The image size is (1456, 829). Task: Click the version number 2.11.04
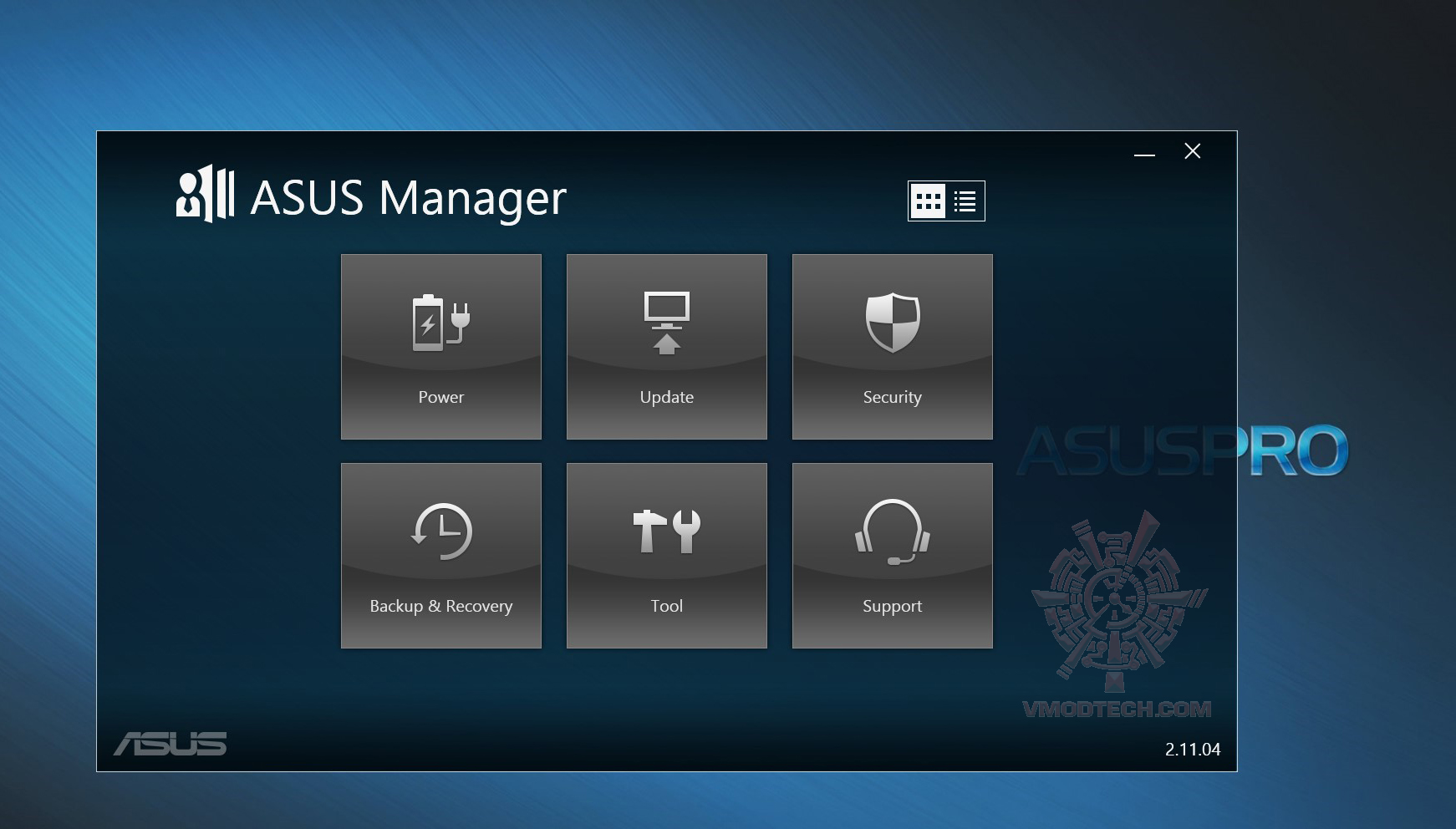coord(1191,750)
